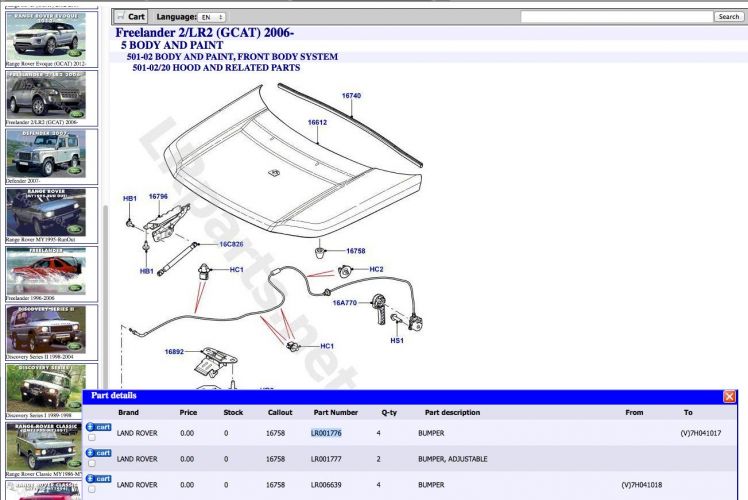
Task: Tick the checkbox for part LR001776
Action: [92, 437]
